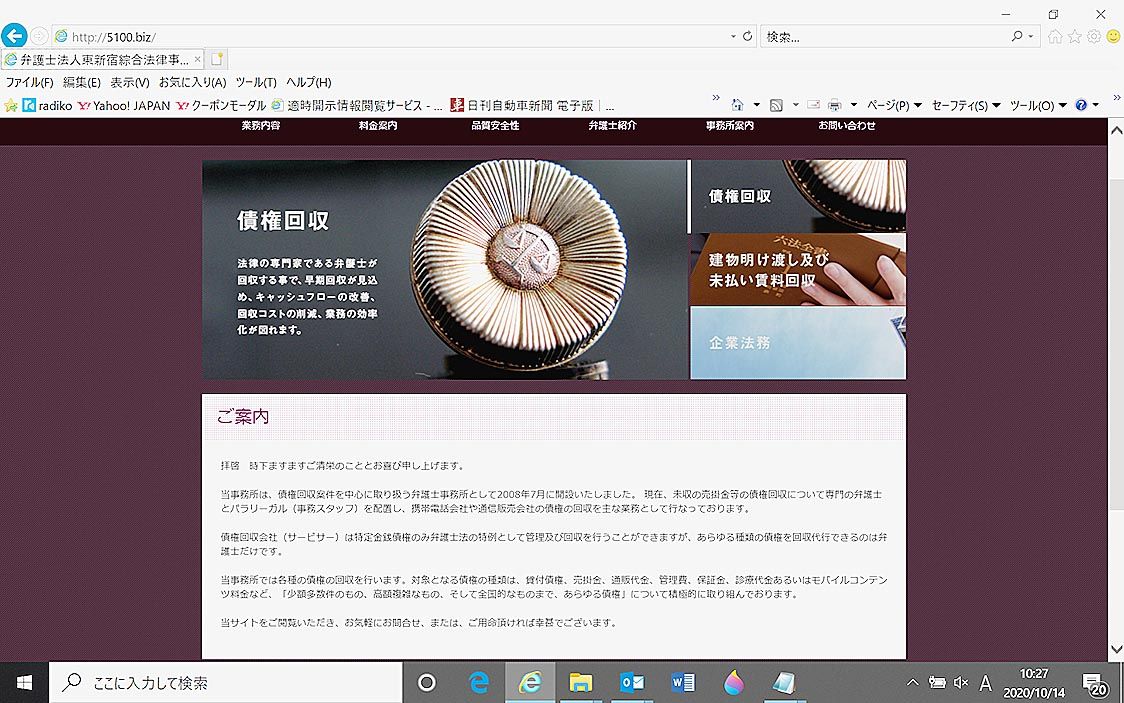Refresh the page with the reload icon
1124x703 pixels.
(747, 36)
